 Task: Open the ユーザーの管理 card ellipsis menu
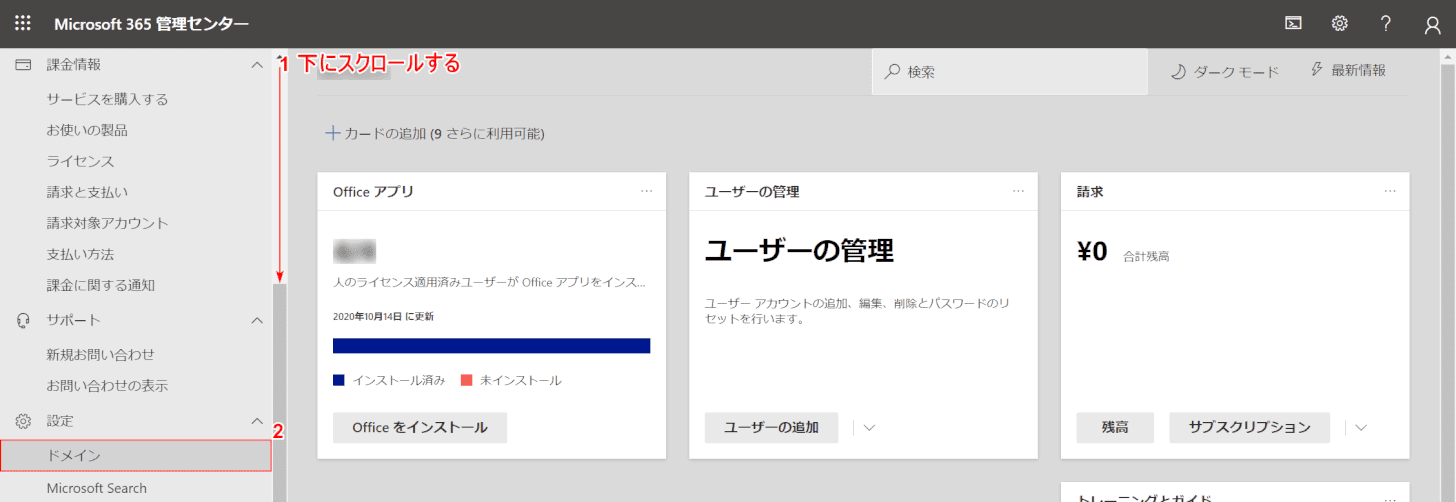(1019, 190)
